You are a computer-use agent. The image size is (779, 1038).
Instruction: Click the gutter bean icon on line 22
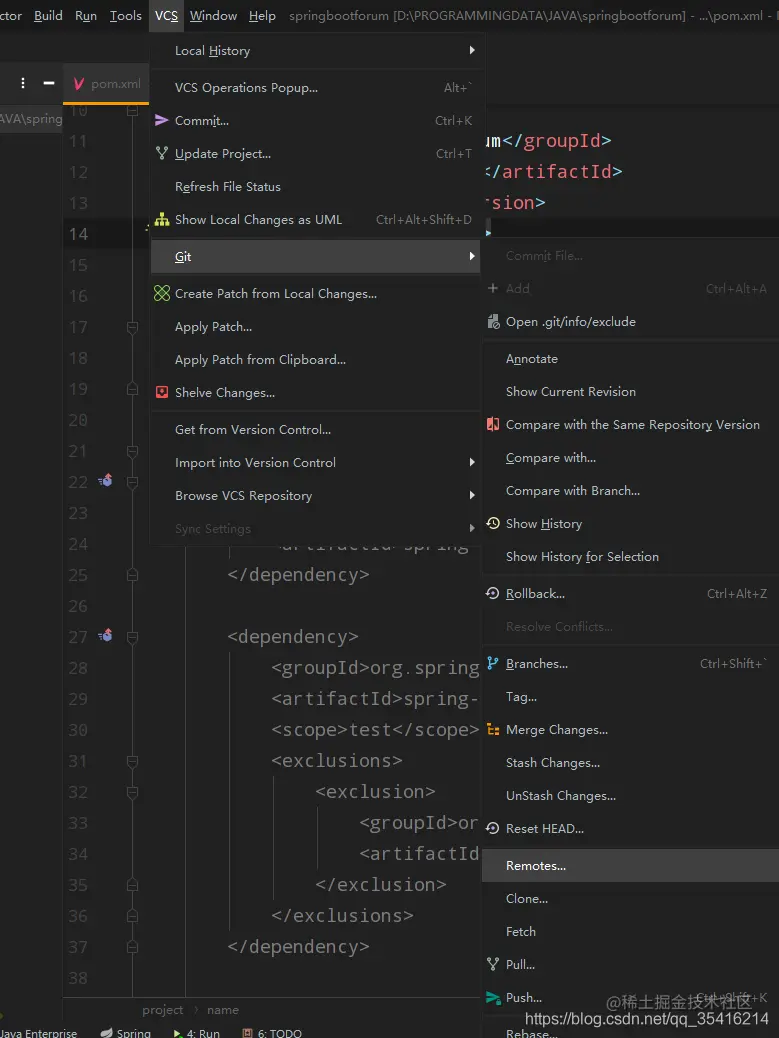click(x=105, y=481)
